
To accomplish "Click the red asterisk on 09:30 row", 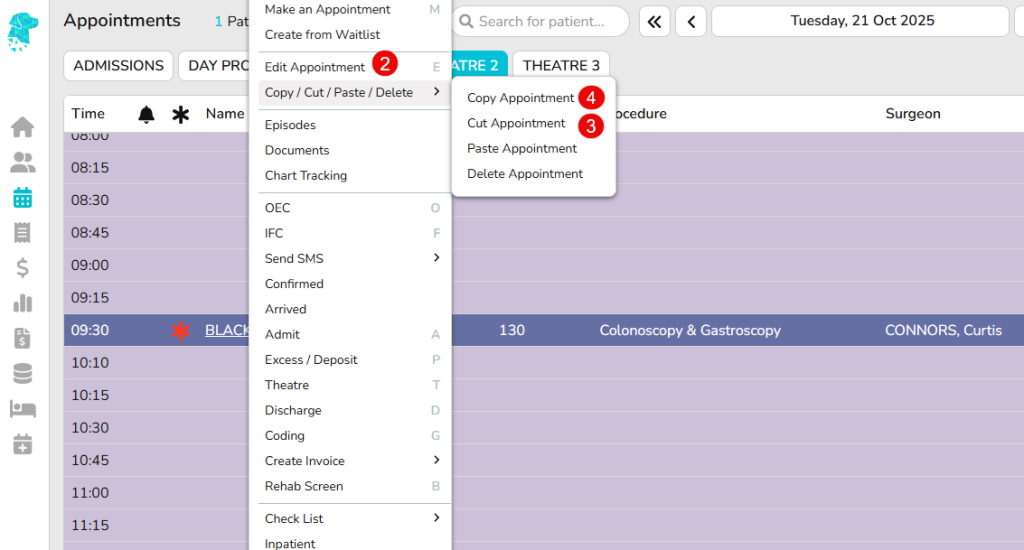I will [x=180, y=330].
